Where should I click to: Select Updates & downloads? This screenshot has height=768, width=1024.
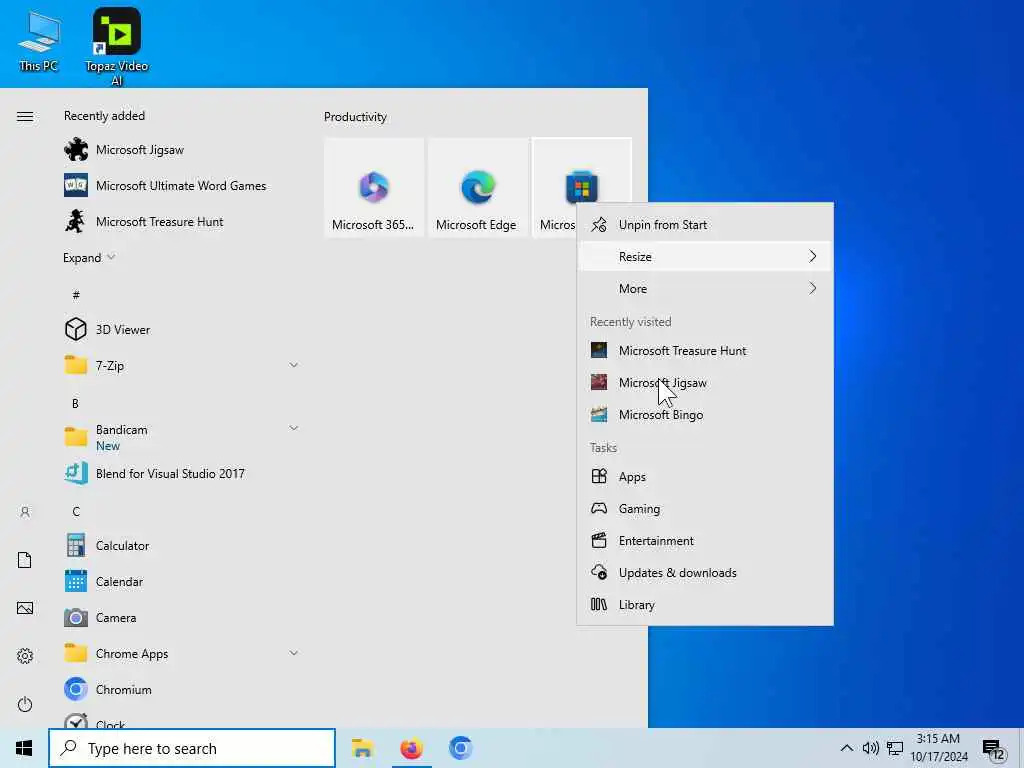[705, 573]
